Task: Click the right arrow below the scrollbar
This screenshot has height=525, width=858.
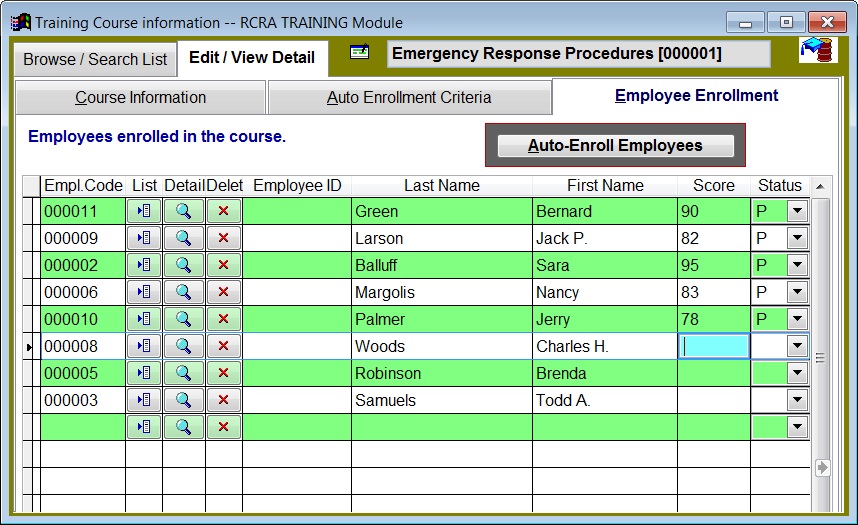Action: [x=822, y=468]
